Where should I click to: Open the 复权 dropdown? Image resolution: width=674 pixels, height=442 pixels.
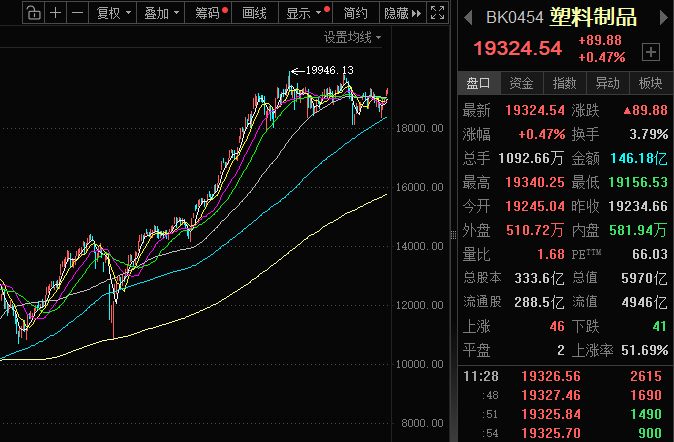pyautogui.click(x=113, y=13)
